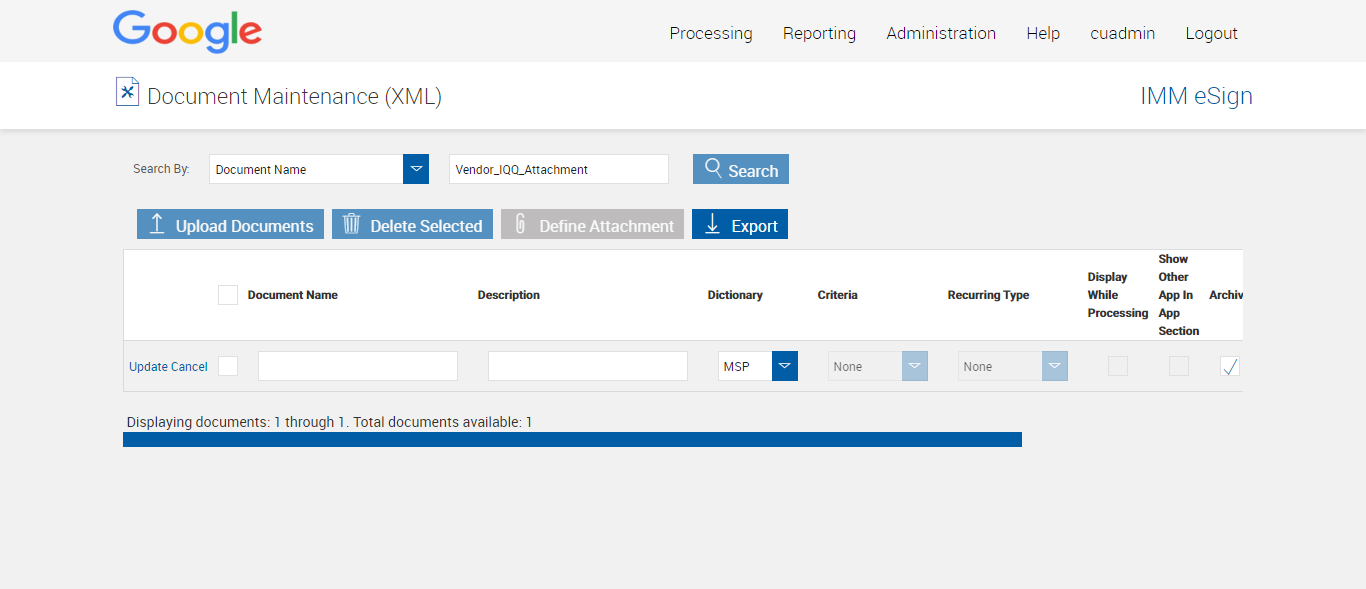Open the cuadmin user menu
Image resolution: width=1366 pixels, height=589 pixels.
click(1122, 33)
